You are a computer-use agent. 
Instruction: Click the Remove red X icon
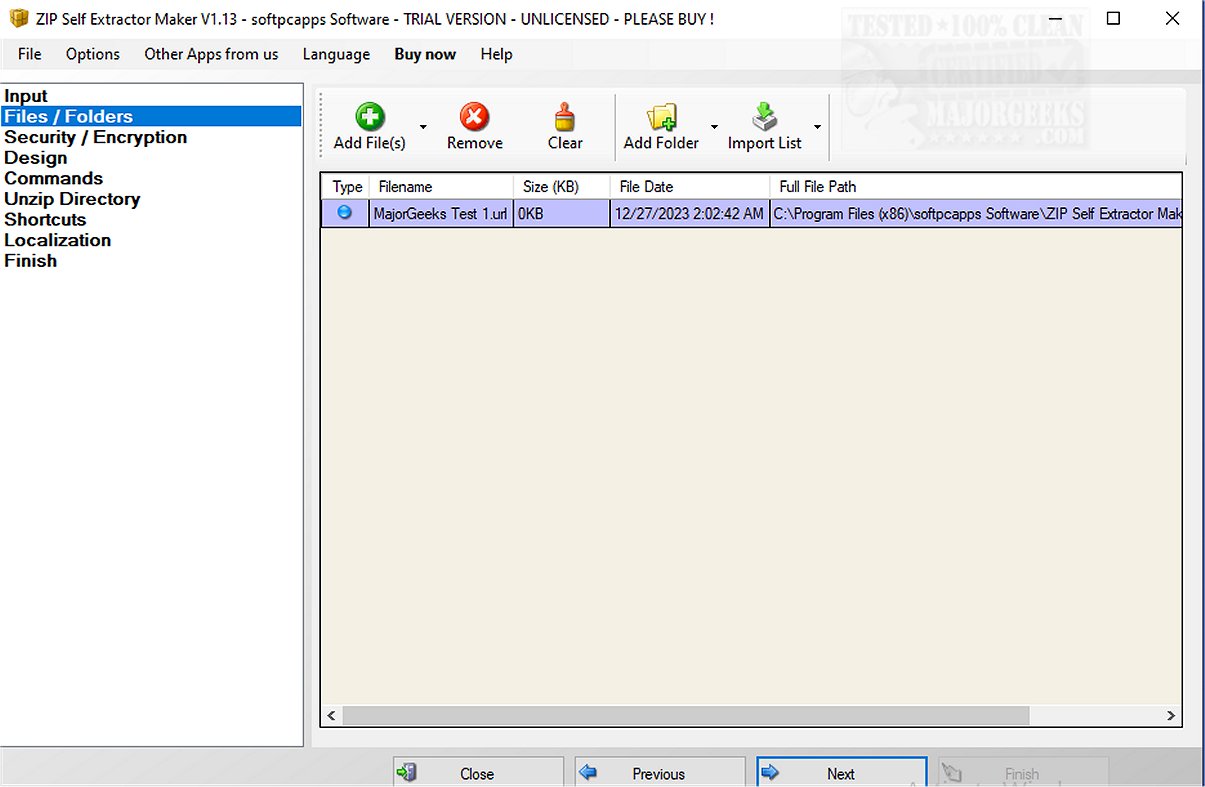click(474, 117)
